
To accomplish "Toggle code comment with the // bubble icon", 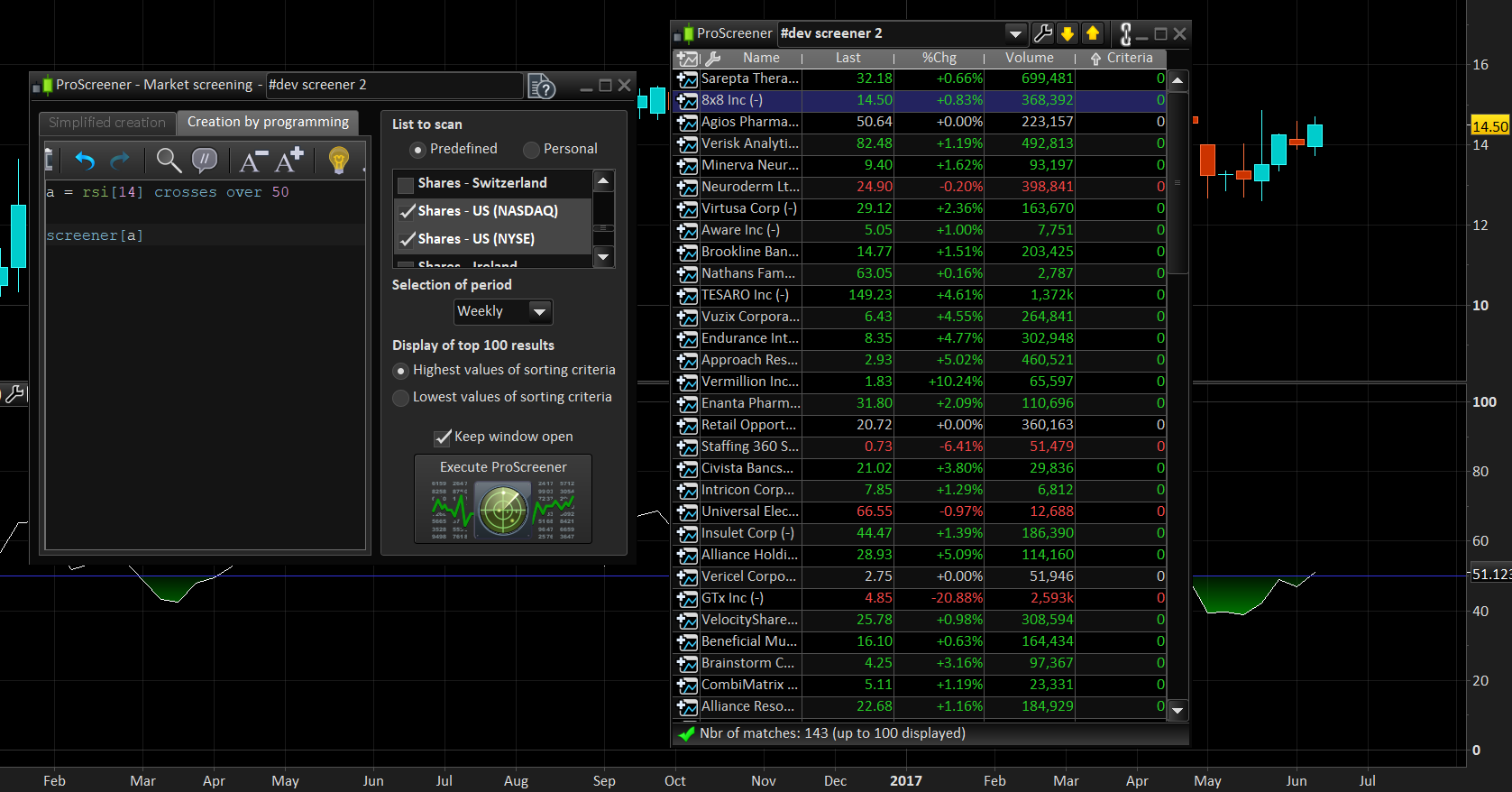I will [205, 161].
